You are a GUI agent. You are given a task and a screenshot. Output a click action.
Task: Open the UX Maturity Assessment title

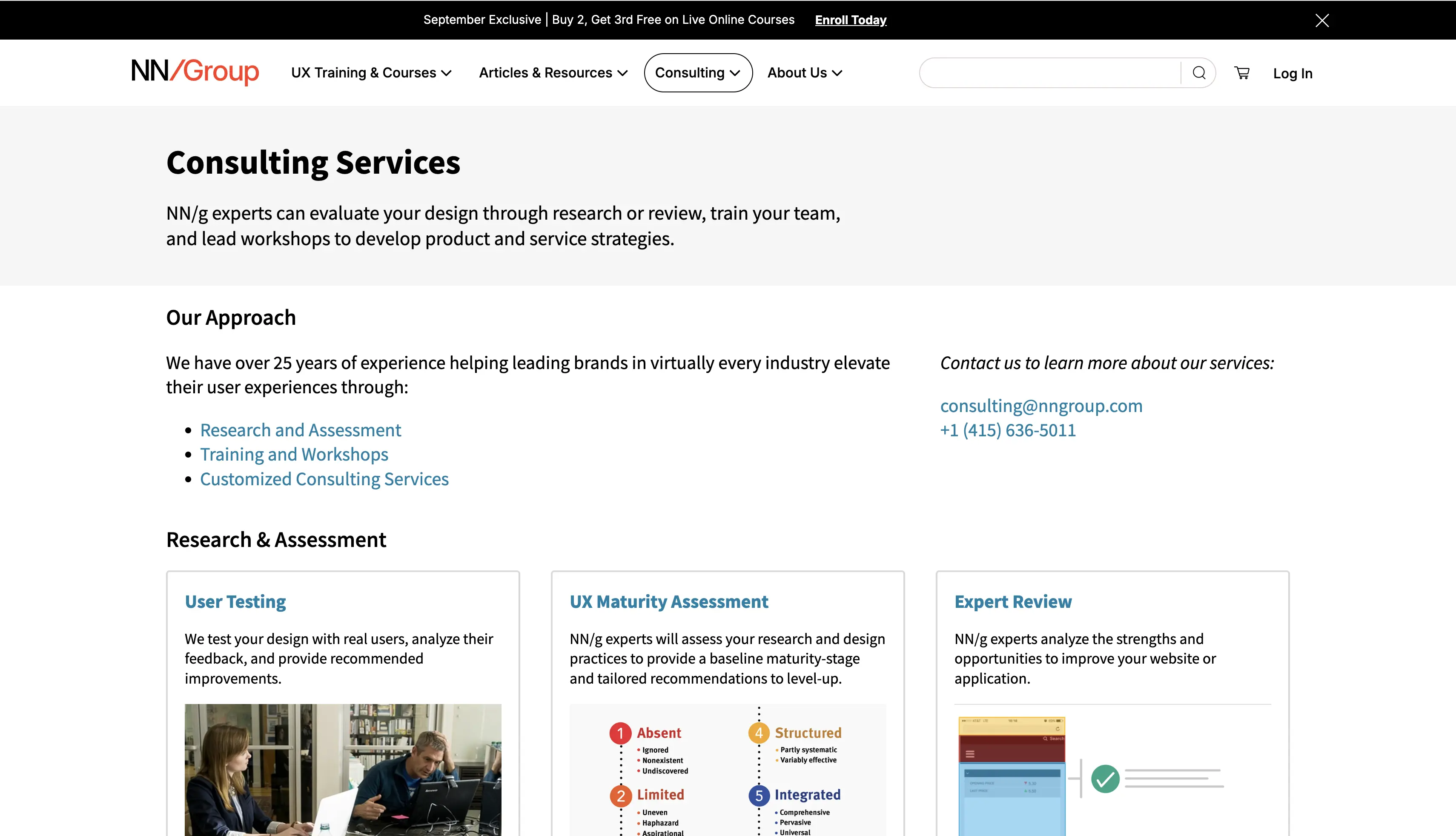pos(669,602)
